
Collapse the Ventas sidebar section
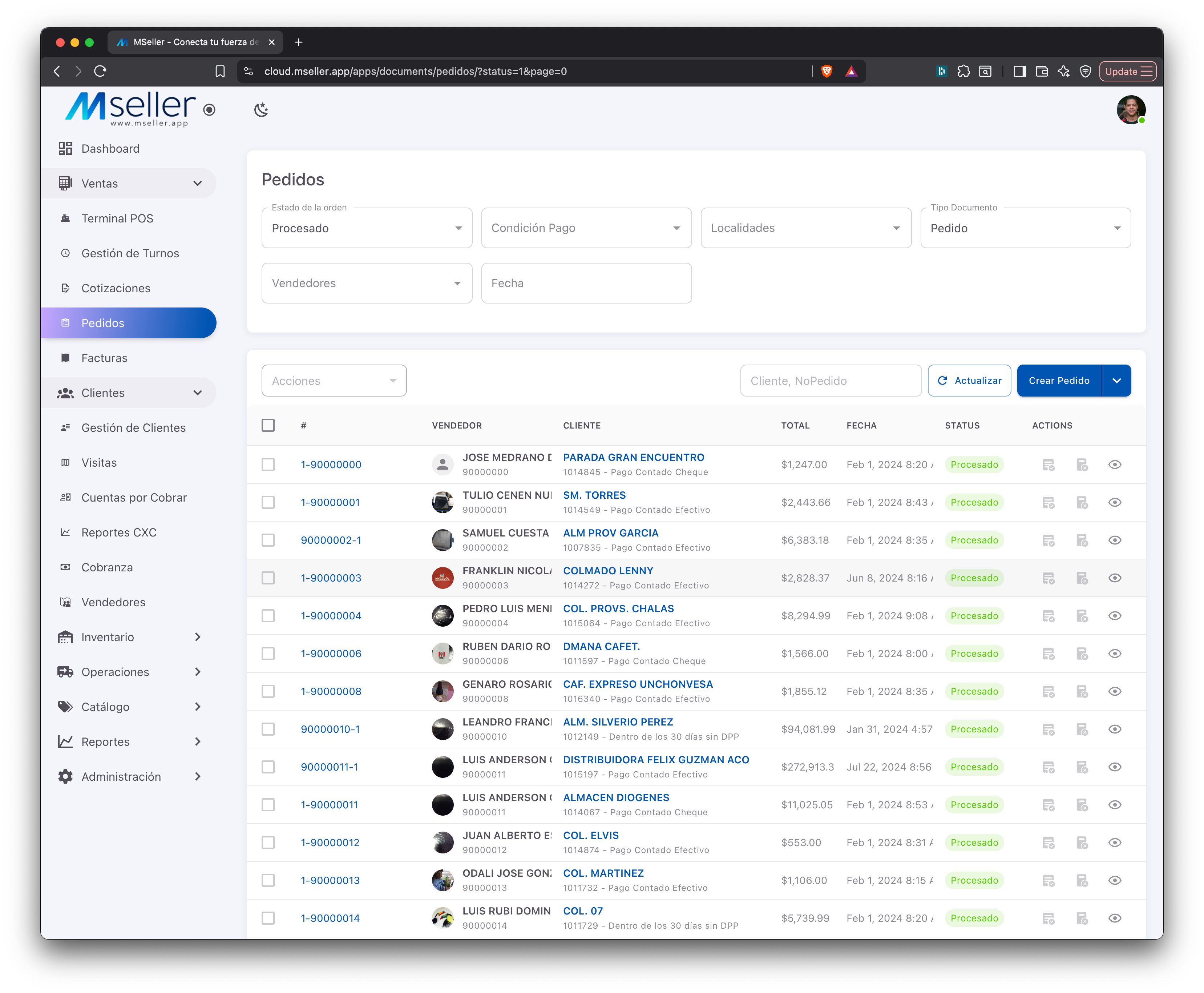[129, 183]
